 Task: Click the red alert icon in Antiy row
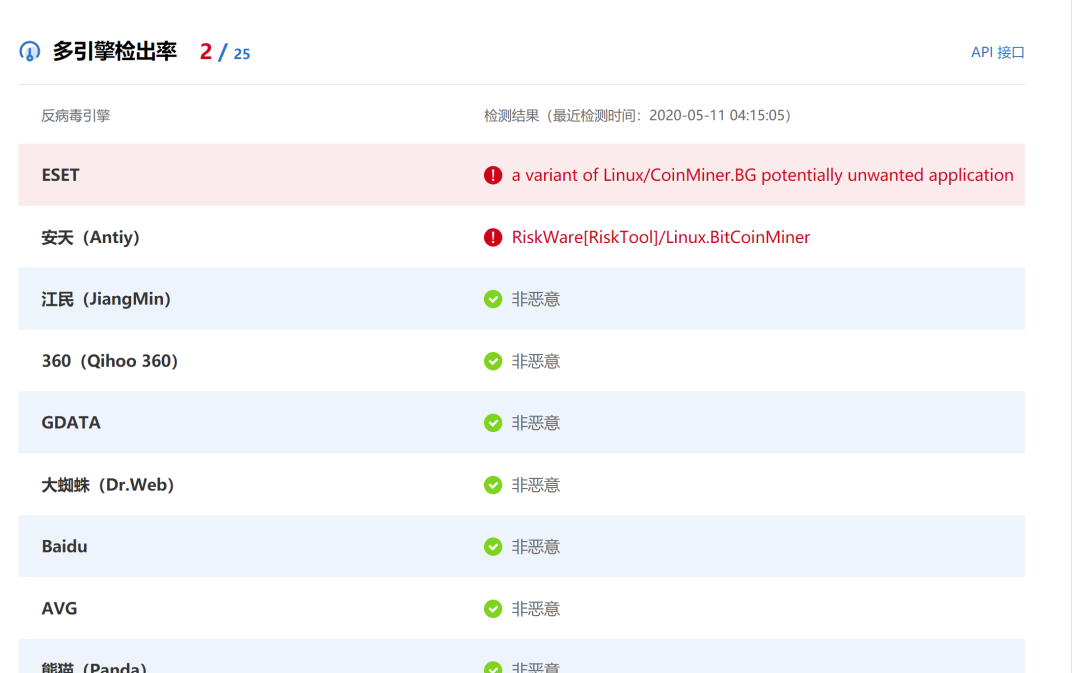pyautogui.click(x=492, y=237)
